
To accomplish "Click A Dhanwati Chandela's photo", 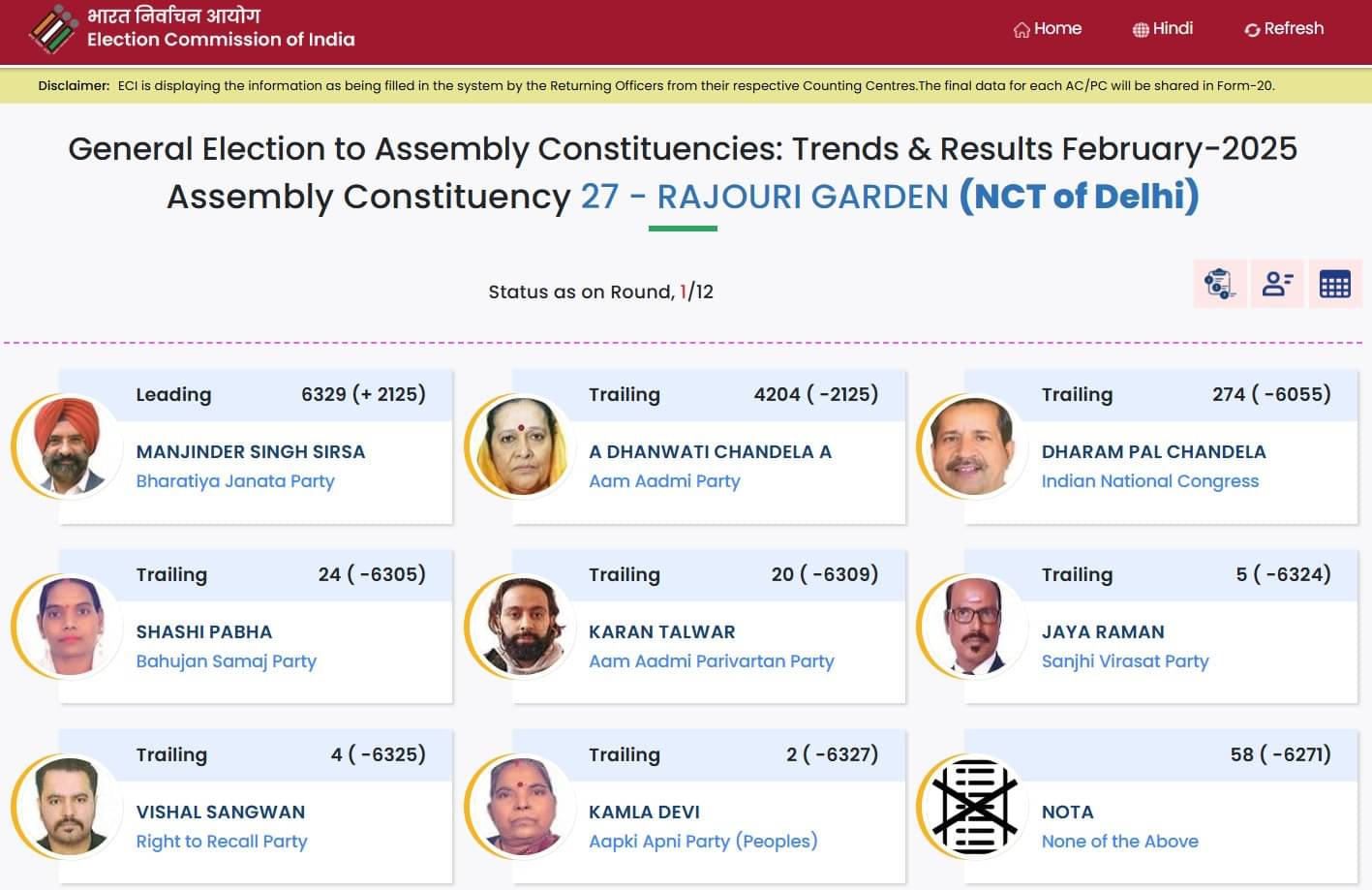I will pos(522,446).
